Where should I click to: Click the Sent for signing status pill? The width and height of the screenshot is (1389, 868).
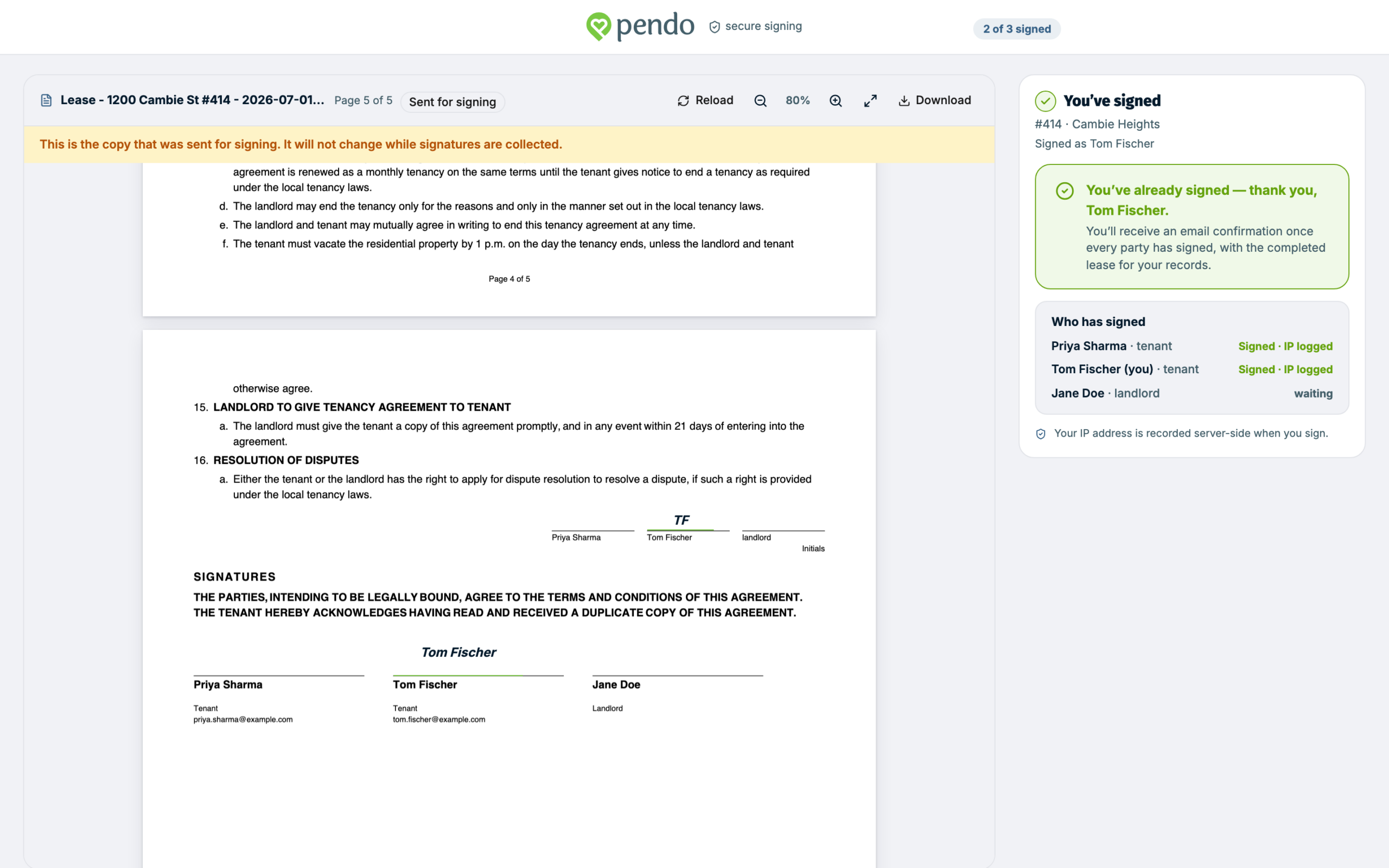(453, 102)
